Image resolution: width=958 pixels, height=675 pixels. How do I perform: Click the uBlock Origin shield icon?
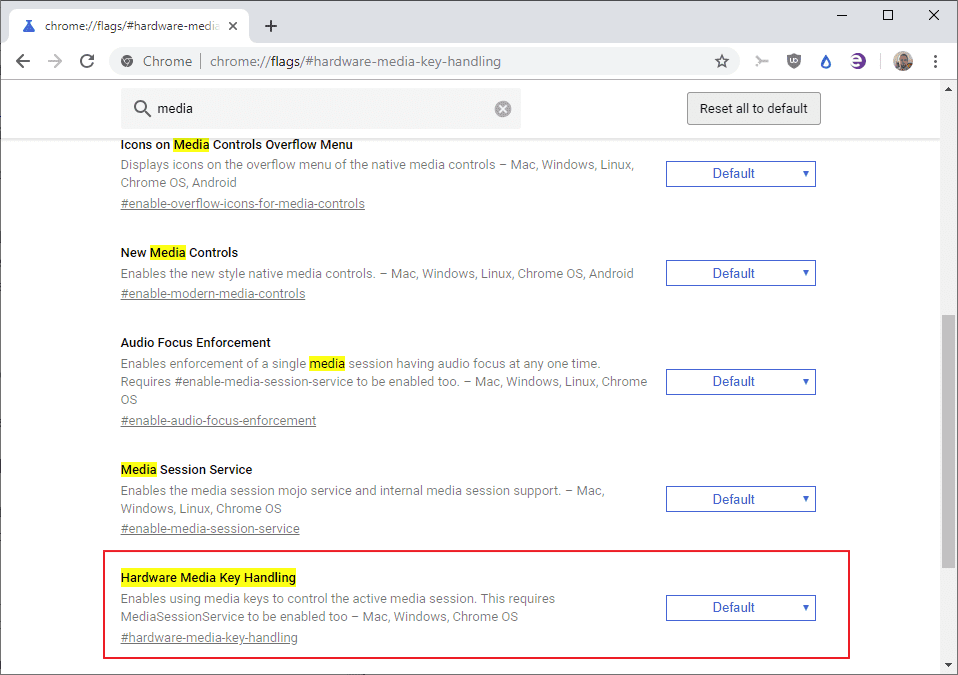[793, 61]
